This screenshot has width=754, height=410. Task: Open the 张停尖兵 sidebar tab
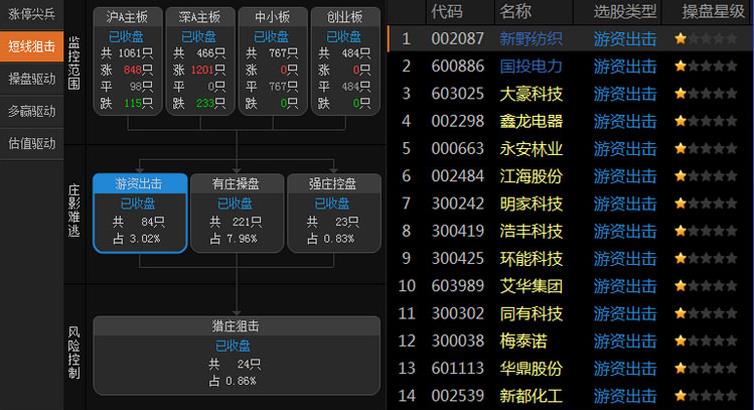[x=32, y=14]
